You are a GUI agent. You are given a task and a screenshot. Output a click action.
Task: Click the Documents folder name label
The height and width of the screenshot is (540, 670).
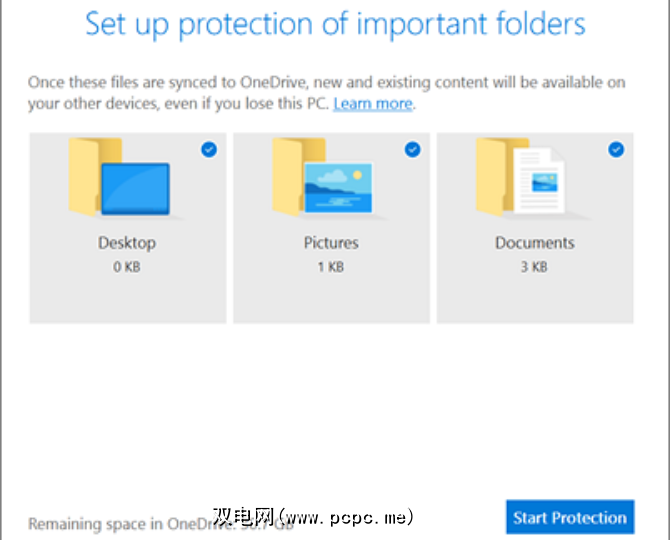coord(535,242)
